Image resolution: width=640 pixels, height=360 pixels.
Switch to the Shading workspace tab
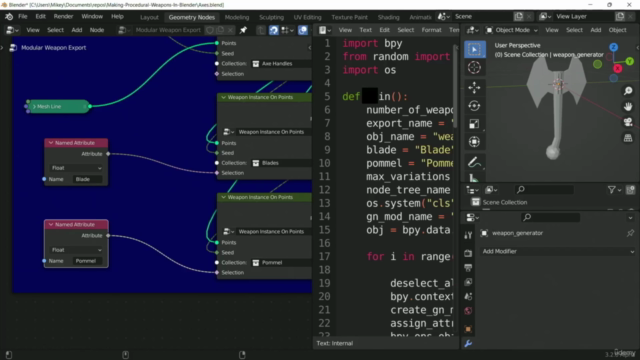click(x=388, y=17)
